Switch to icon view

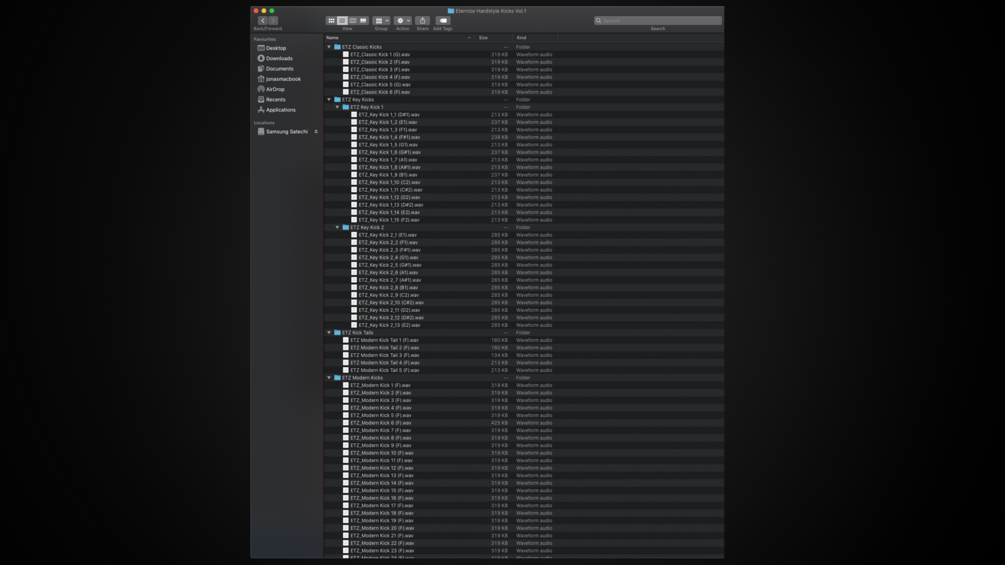(331, 20)
